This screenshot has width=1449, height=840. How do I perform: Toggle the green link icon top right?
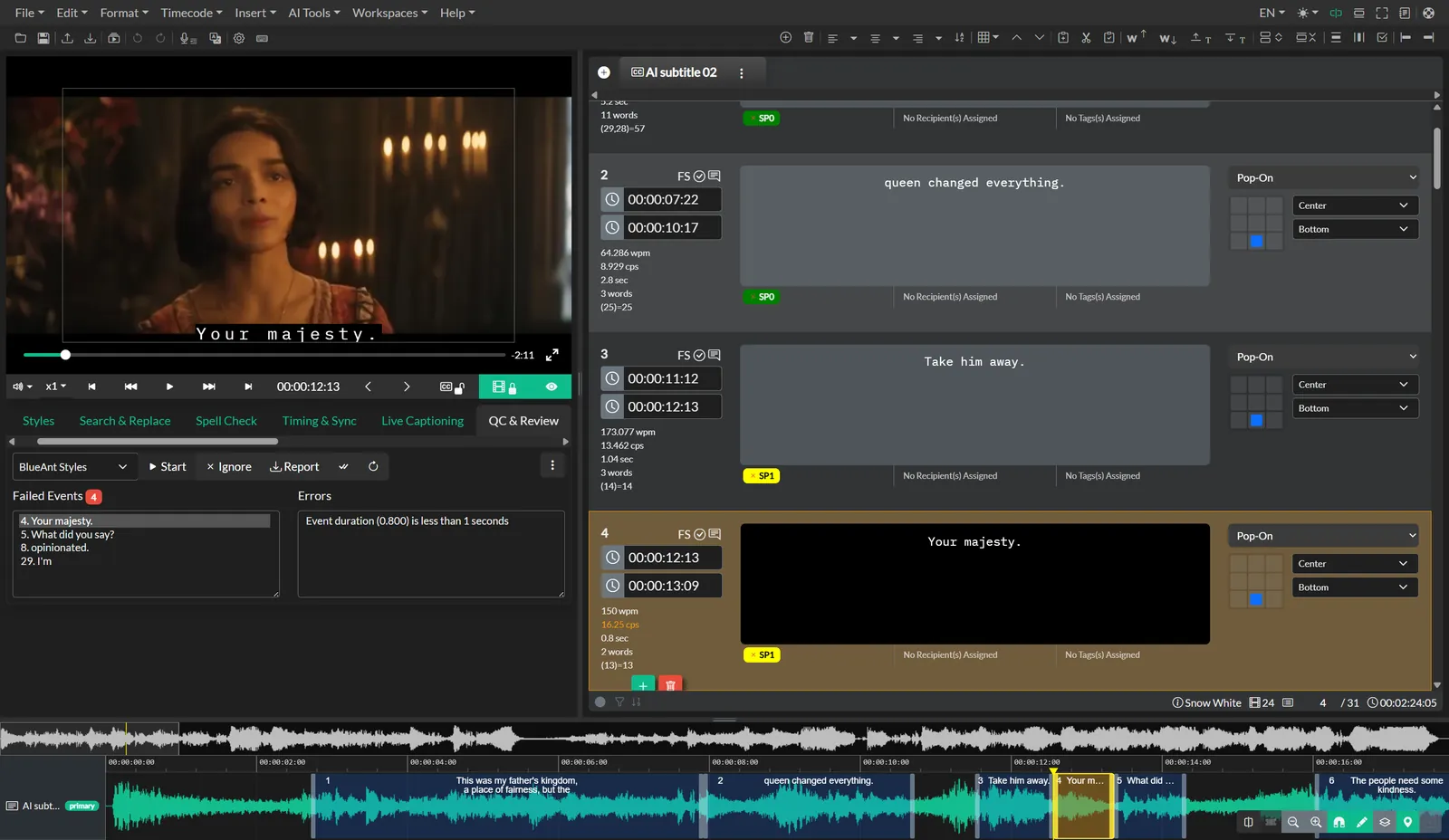[1336, 13]
